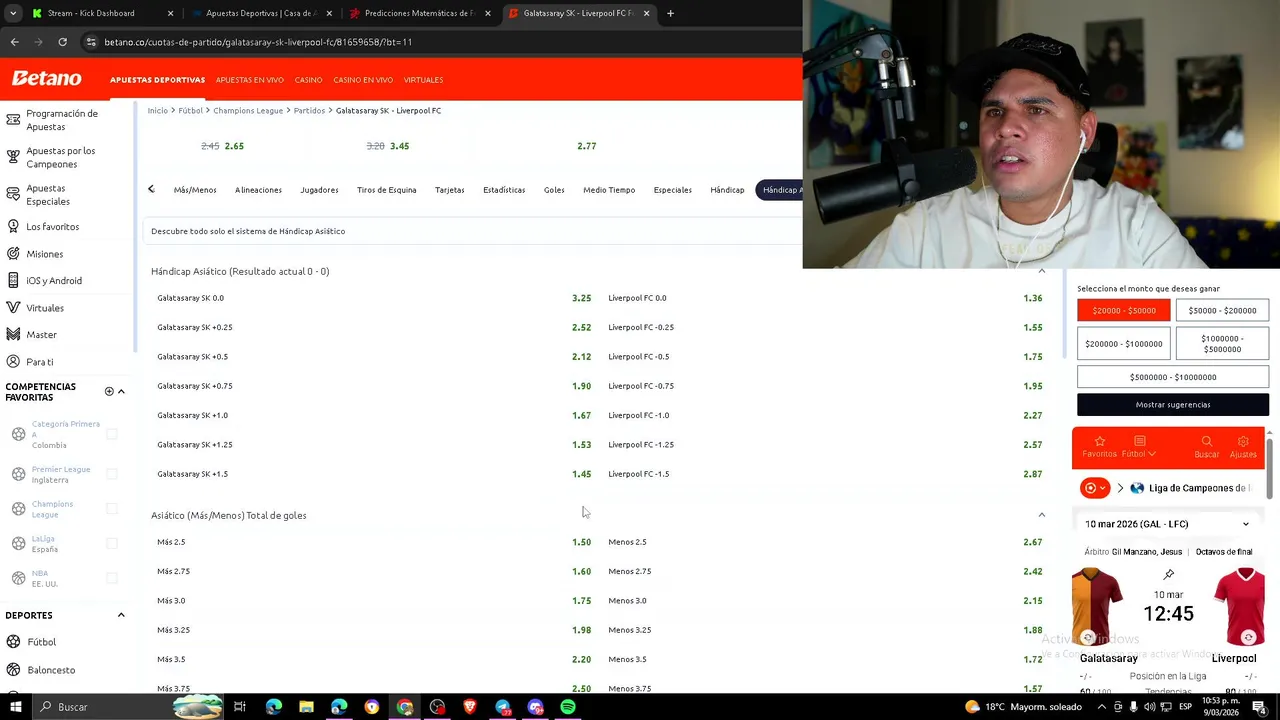The image size is (1280, 720).
Task: Open Brave browser from taskbar
Action: [x=470, y=707]
